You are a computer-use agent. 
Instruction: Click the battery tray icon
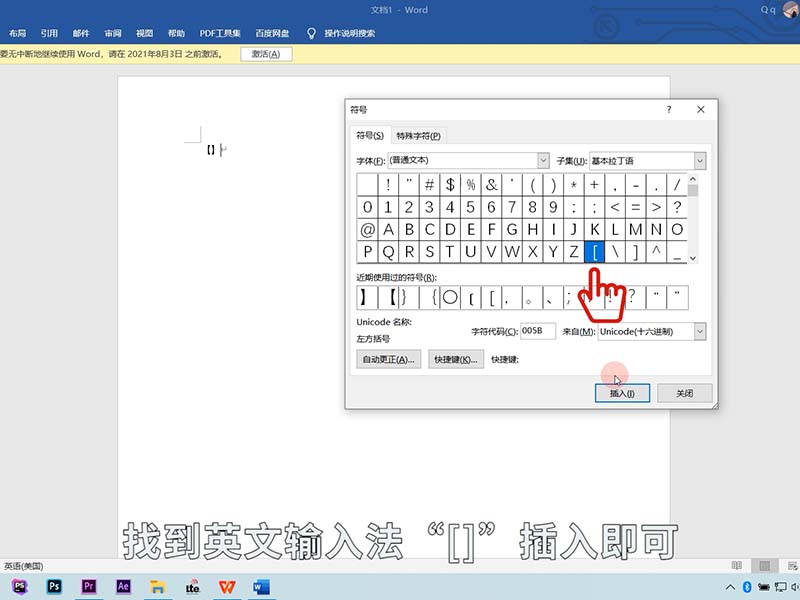click(764, 587)
